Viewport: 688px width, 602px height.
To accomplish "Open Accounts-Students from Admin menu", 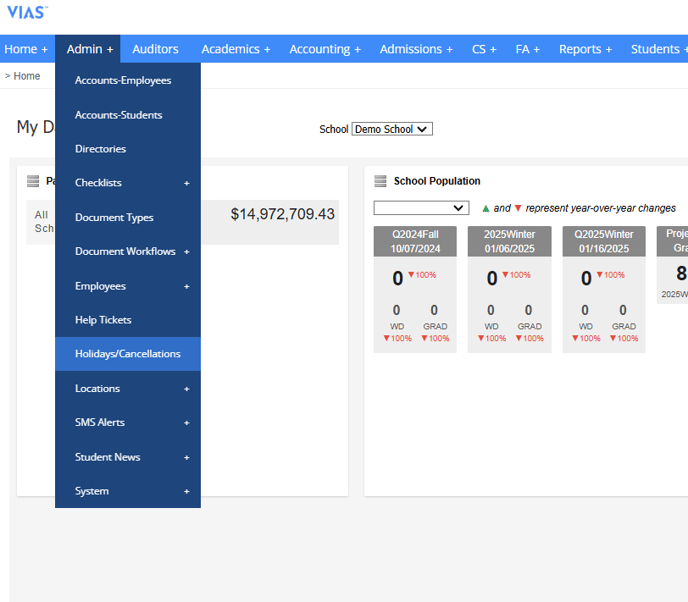I will (x=128, y=115).
